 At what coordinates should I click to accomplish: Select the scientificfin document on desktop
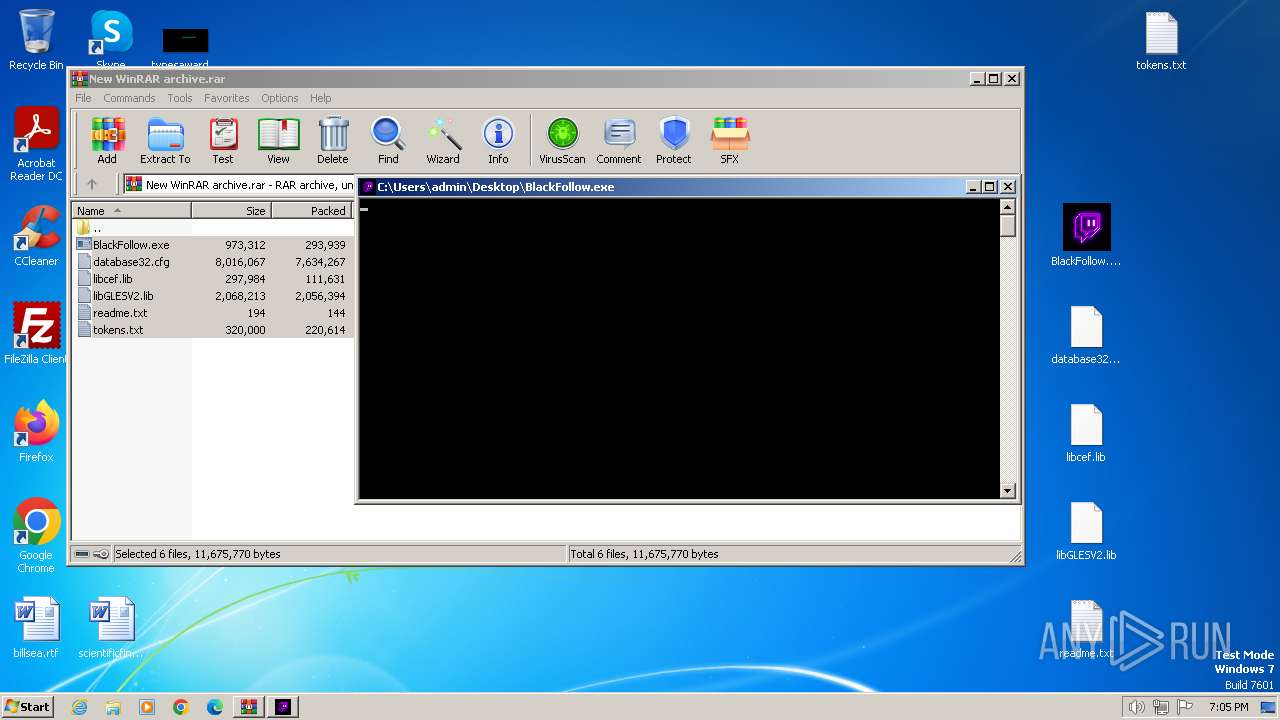tap(111, 628)
